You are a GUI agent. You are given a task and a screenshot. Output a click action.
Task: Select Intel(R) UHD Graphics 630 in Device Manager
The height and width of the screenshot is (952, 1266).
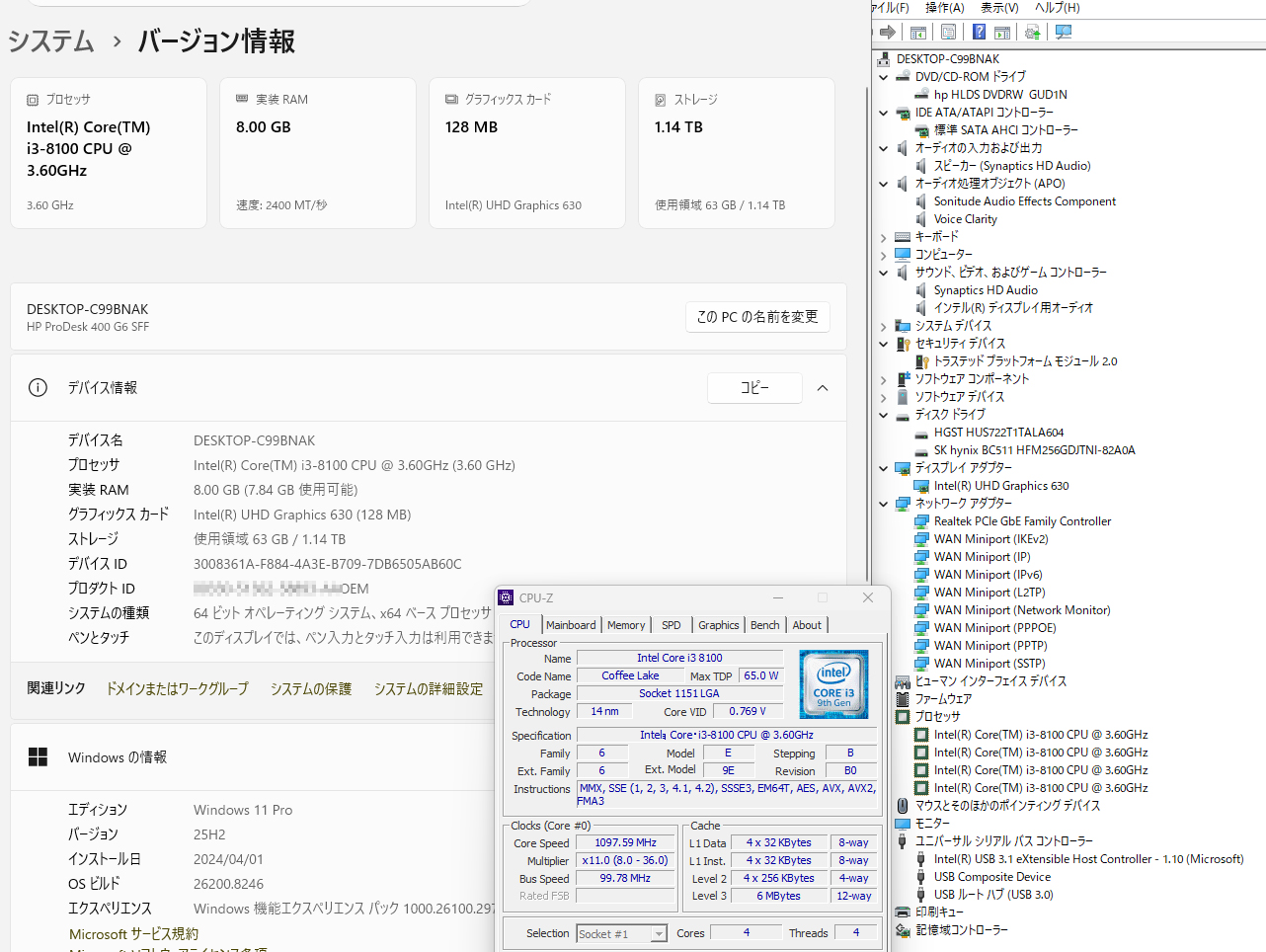click(1001, 486)
